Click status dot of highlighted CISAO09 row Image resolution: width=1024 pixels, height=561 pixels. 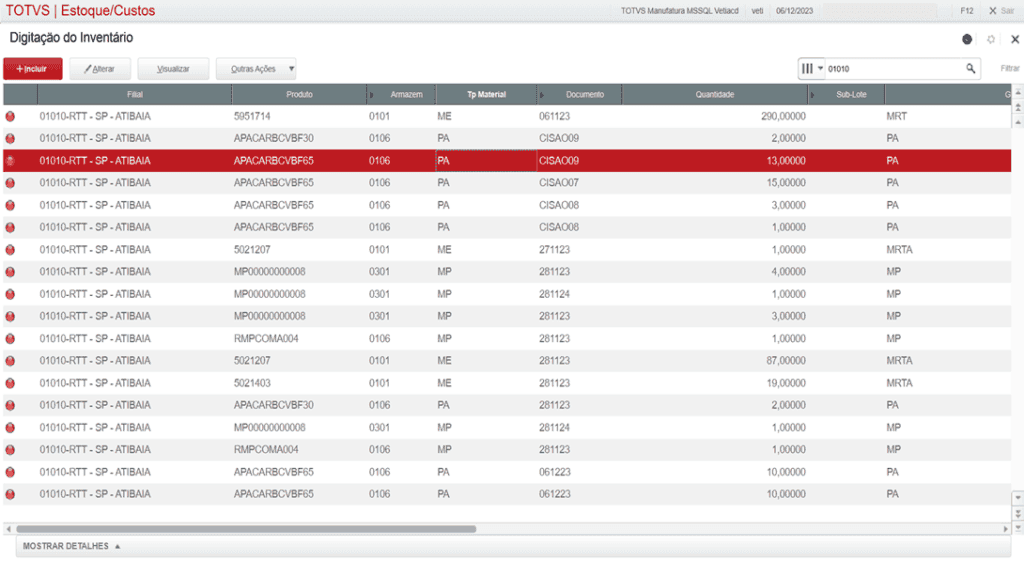pos(10,161)
